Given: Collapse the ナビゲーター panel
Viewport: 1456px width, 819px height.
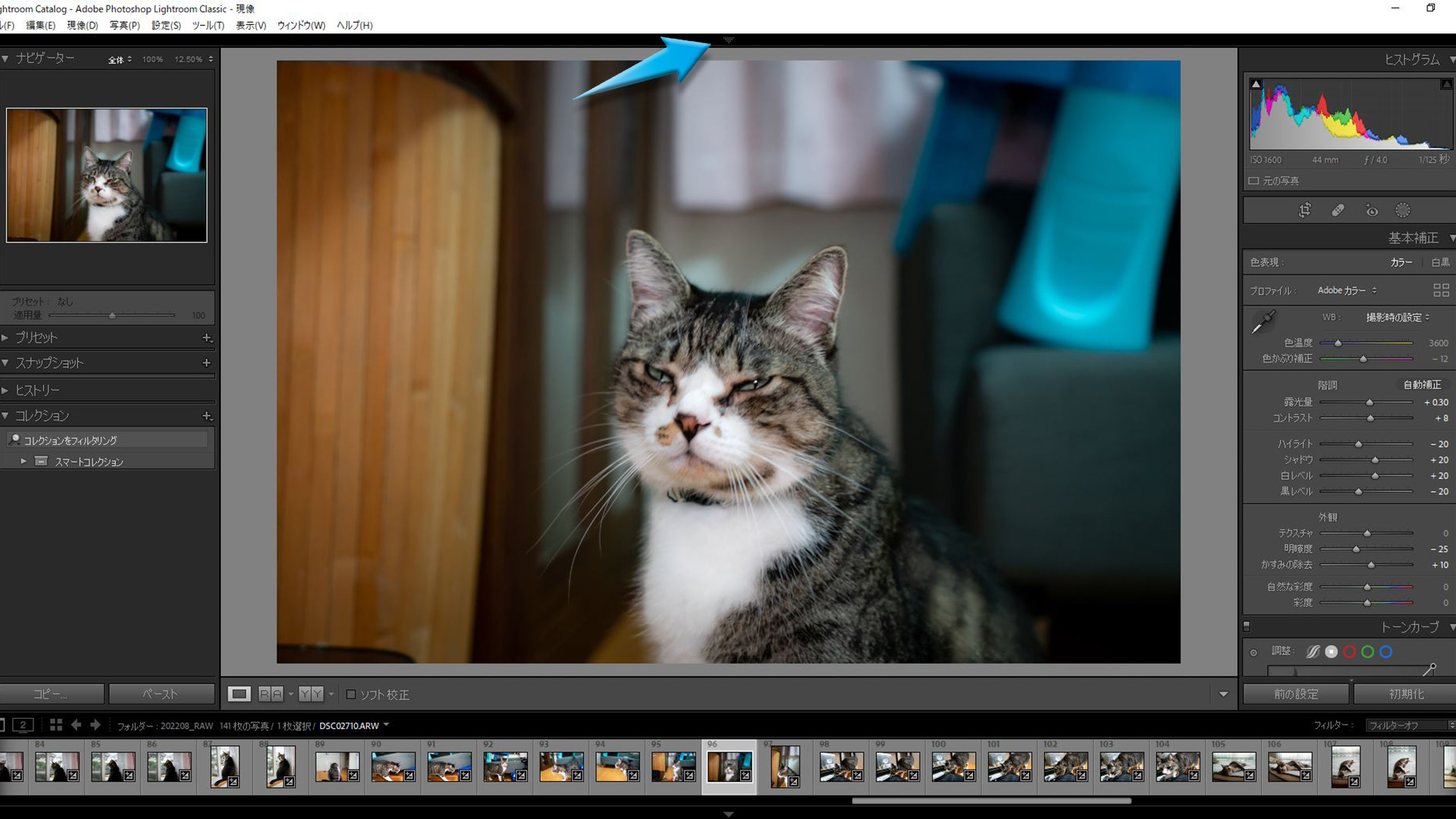Looking at the screenshot, I should pyautogui.click(x=5, y=58).
